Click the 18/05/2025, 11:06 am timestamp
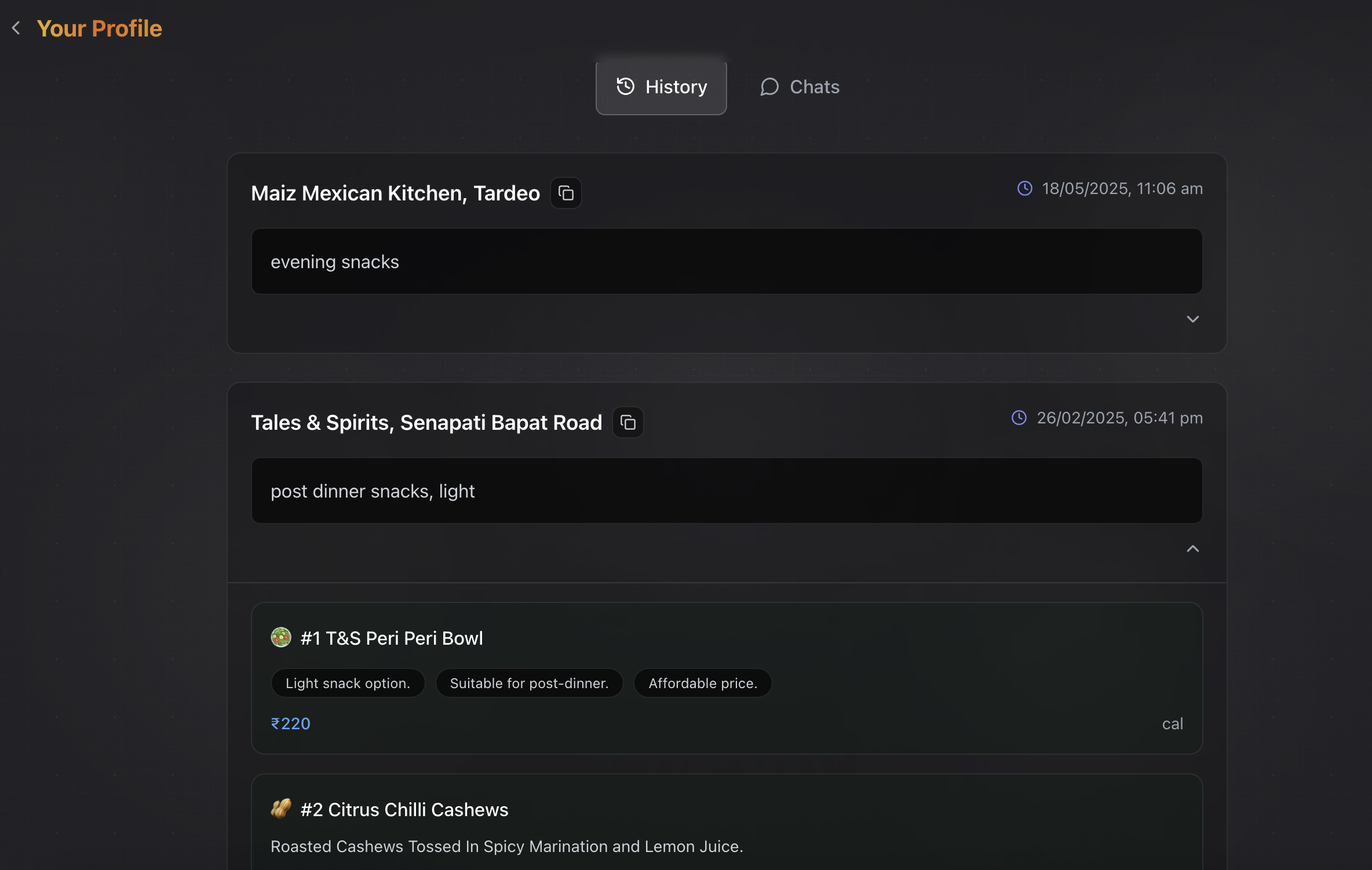Screen dimensions: 1372x870 pos(1122,189)
